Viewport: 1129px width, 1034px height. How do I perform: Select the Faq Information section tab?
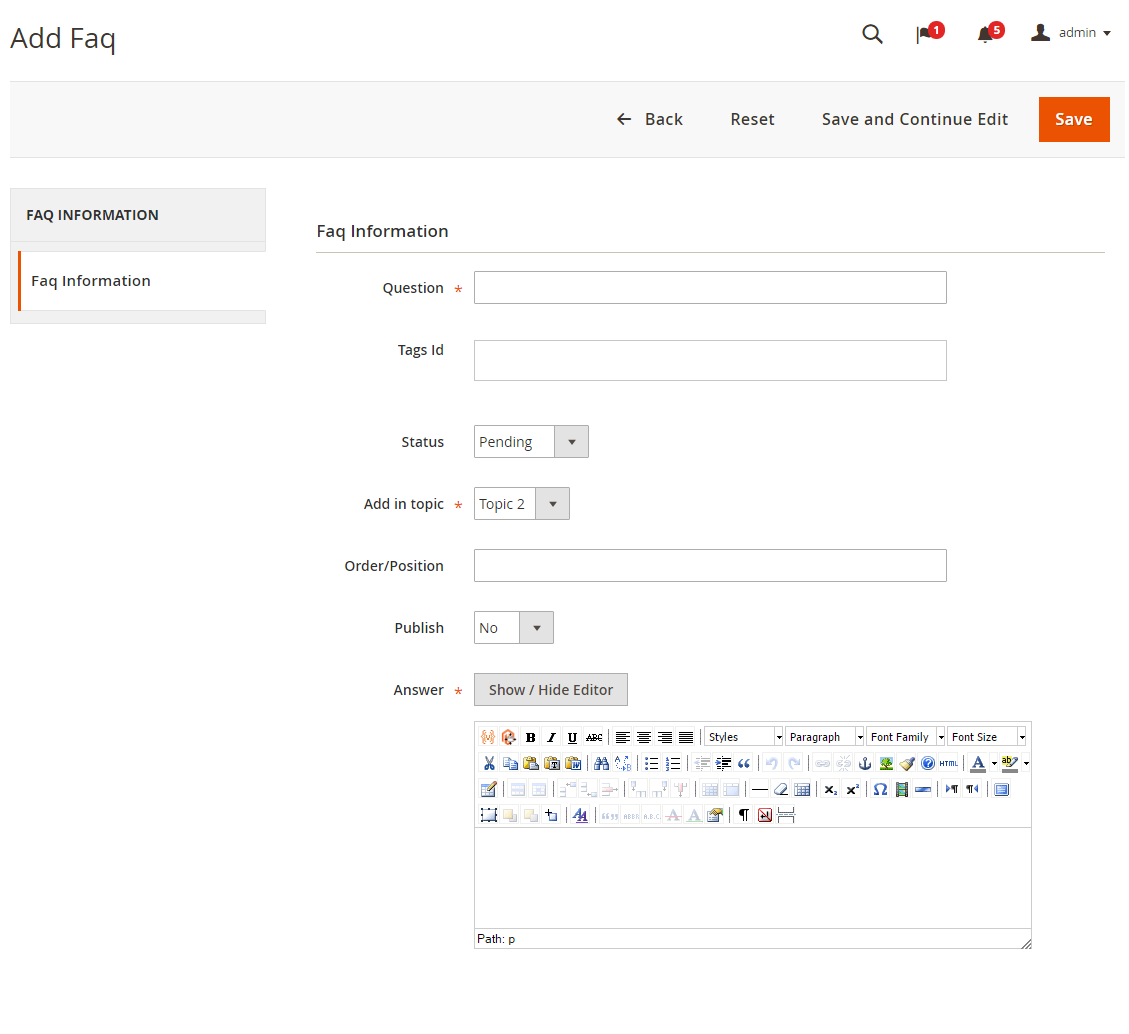[91, 281]
